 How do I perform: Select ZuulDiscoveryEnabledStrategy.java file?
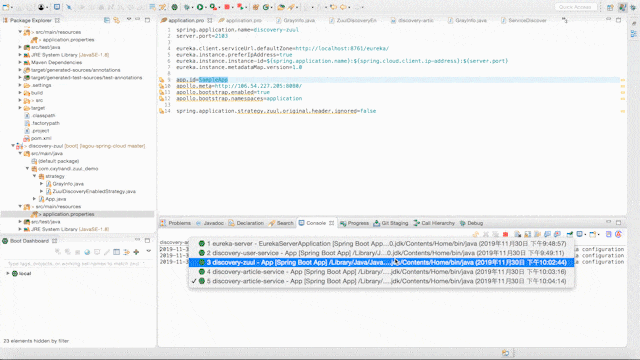coord(93,191)
